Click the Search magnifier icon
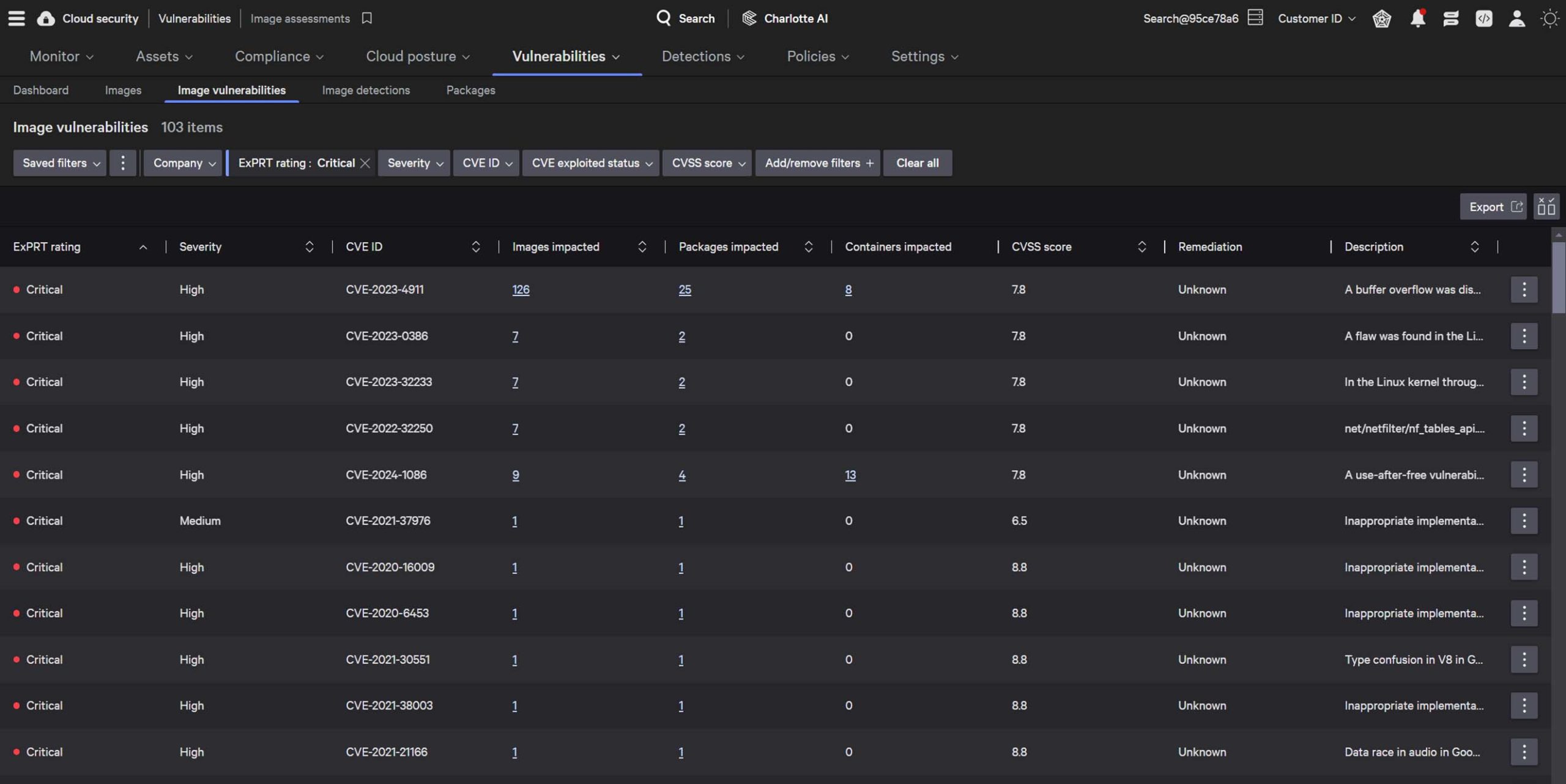Viewport: 1566px width, 784px height. point(664,18)
